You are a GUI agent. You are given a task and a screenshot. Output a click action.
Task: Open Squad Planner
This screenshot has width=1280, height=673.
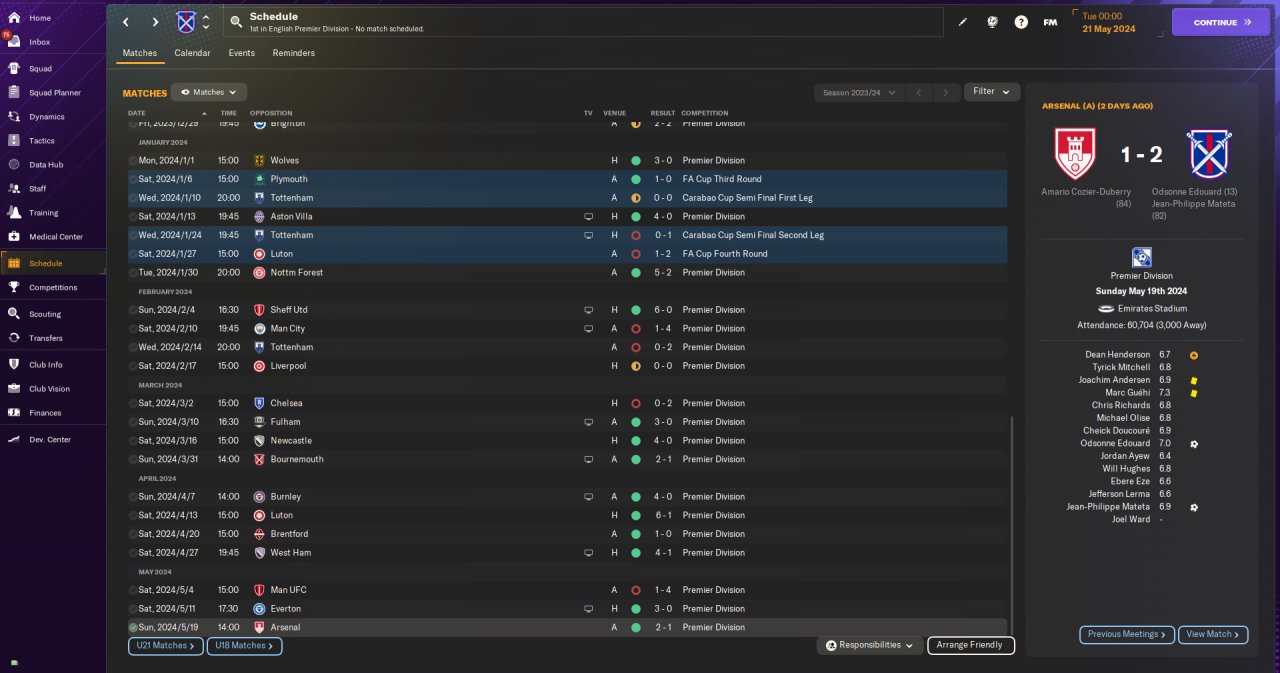coord(55,93)
